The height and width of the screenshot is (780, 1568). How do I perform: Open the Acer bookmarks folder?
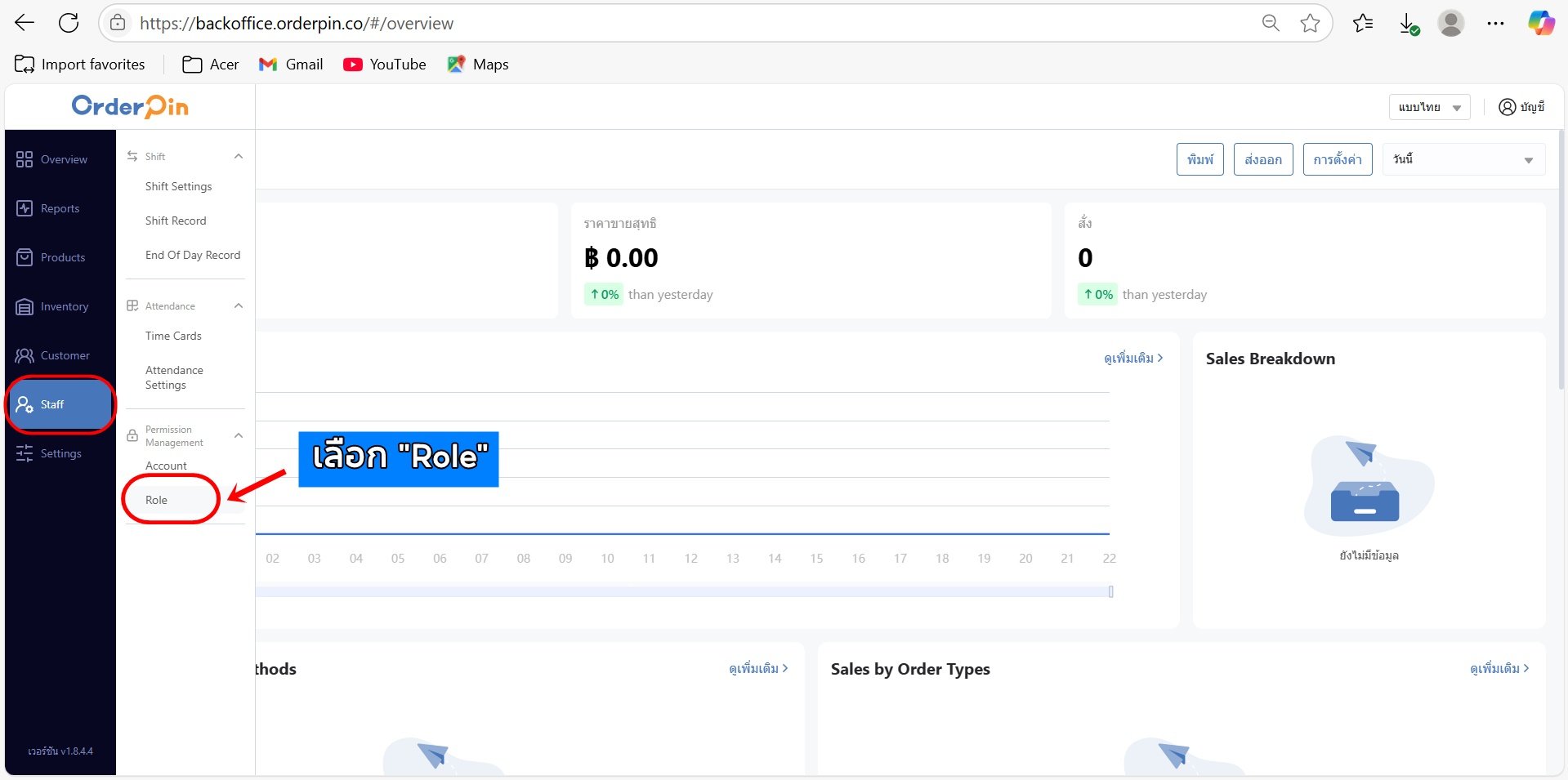[210, 65]
